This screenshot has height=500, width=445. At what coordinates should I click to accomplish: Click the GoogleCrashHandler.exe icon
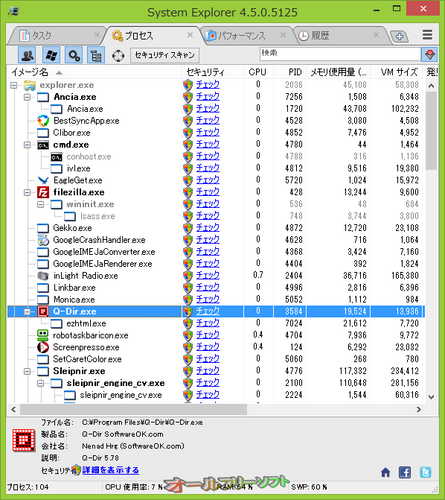coord(43,240)
